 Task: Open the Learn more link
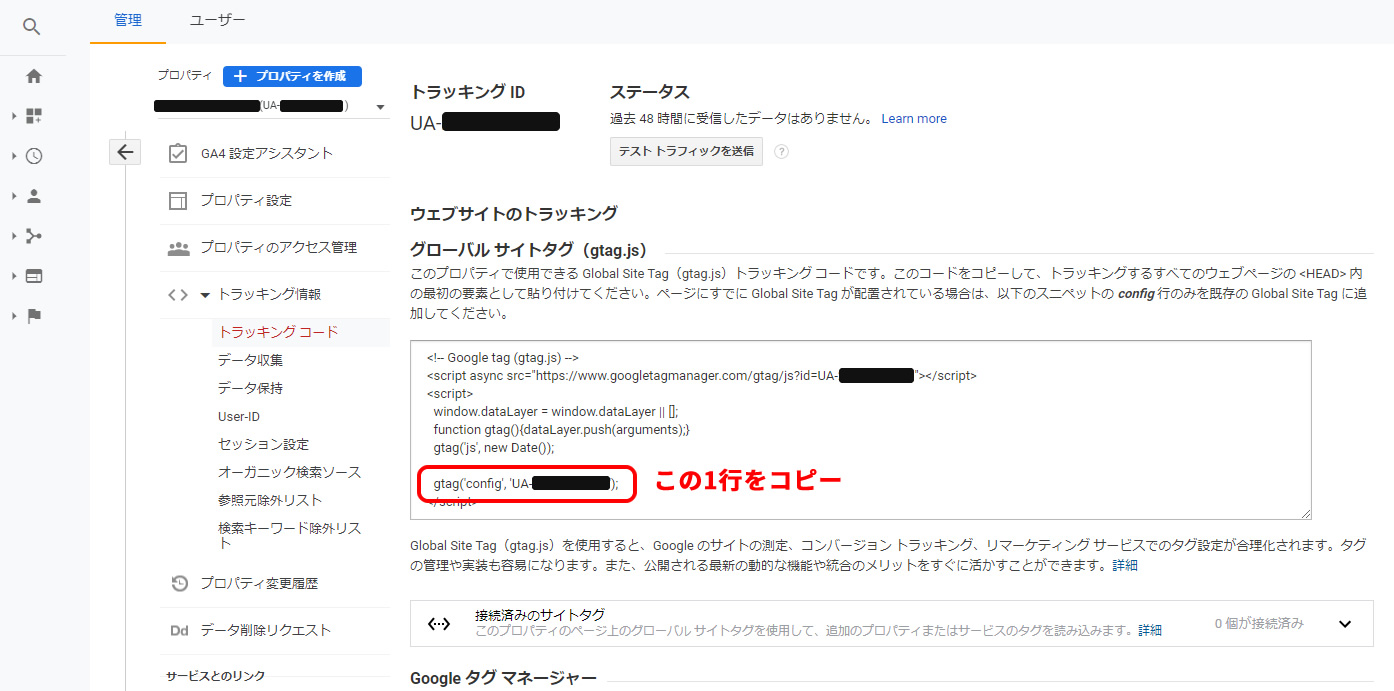[x=914, y=118]
